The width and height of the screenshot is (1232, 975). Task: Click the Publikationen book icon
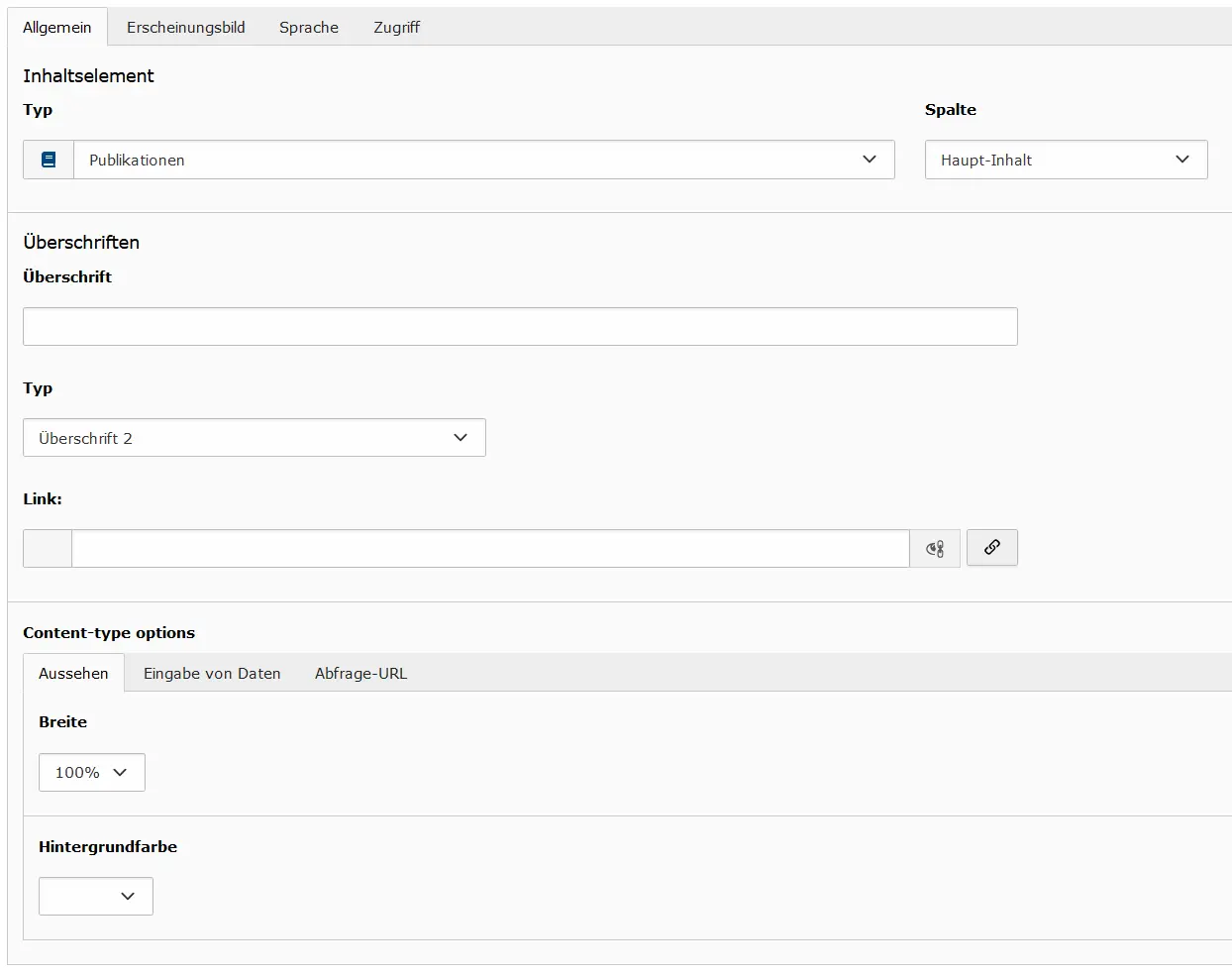[49, 160]
